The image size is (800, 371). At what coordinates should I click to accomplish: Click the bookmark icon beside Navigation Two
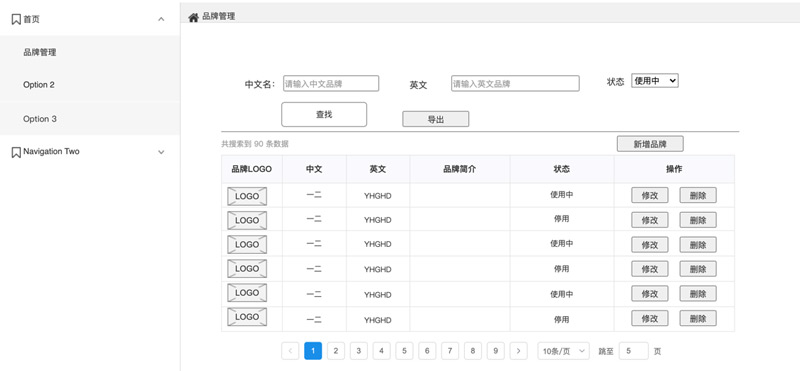pyautogui.click(x=16, y=152)
